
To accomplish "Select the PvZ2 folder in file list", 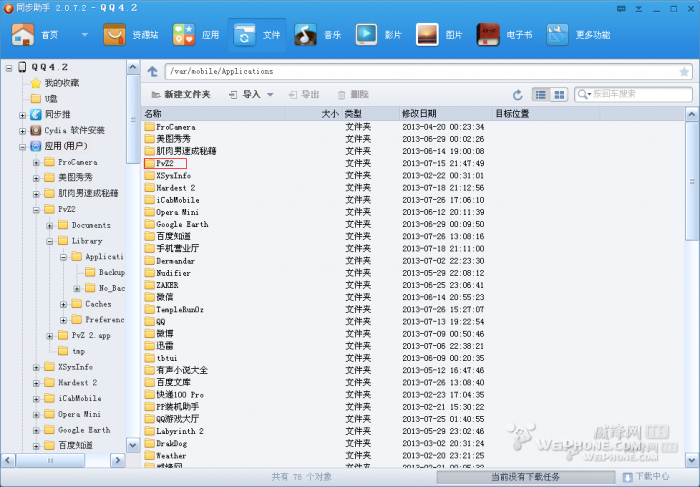I will click(x=165, y=163).
